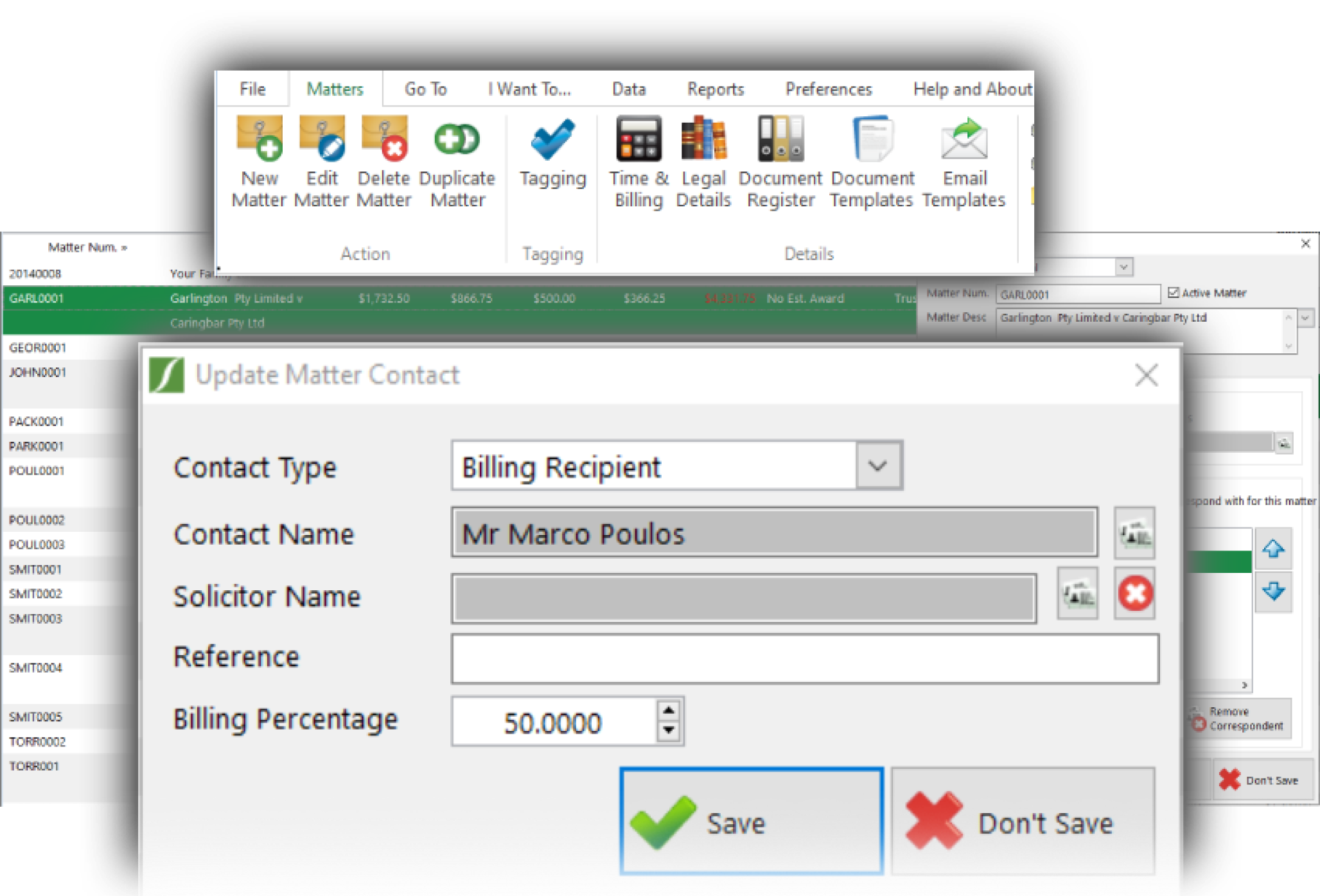
Task: Switch to the Reports tab
Action: [x=715, y=89]
